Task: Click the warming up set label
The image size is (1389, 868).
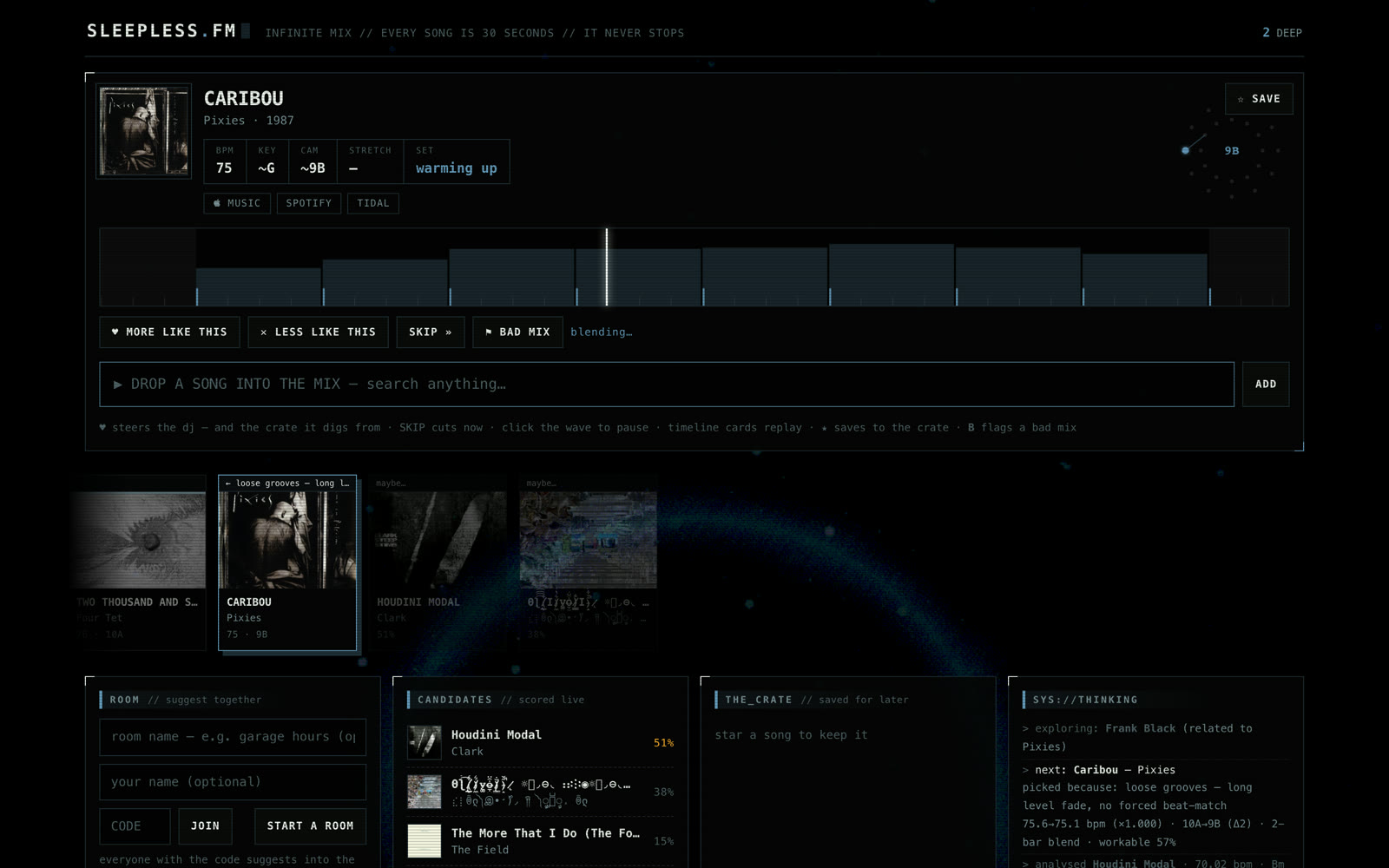Action: [x=457, y=168]
